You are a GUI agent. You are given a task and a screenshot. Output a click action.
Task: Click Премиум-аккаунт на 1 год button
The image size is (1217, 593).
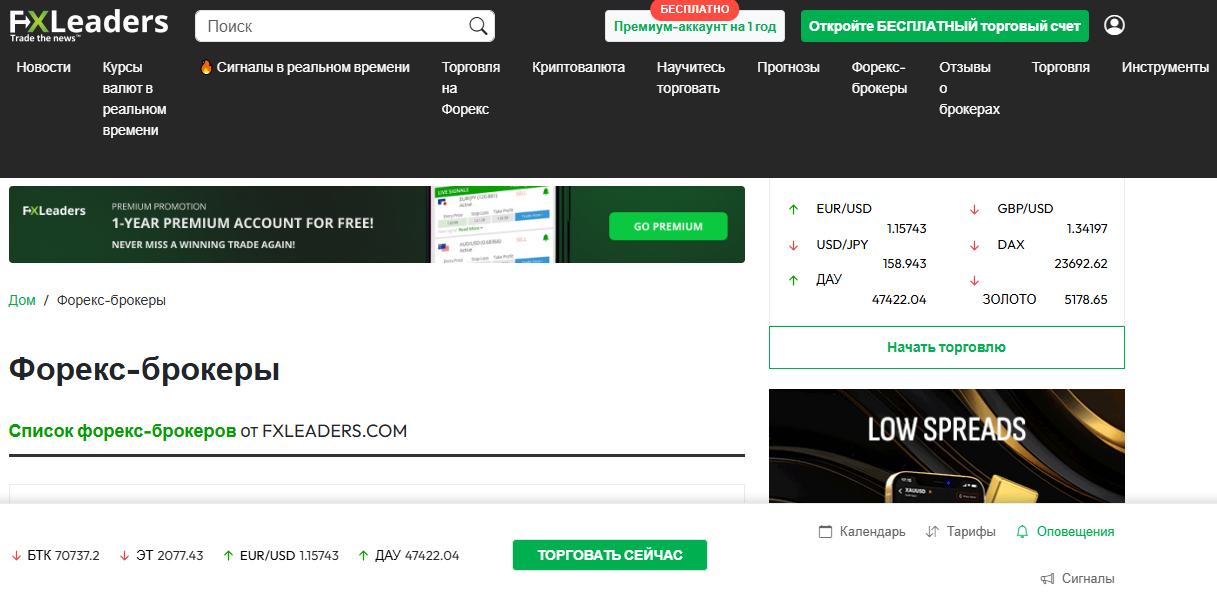pyautogui.click(x=695, y=27)
